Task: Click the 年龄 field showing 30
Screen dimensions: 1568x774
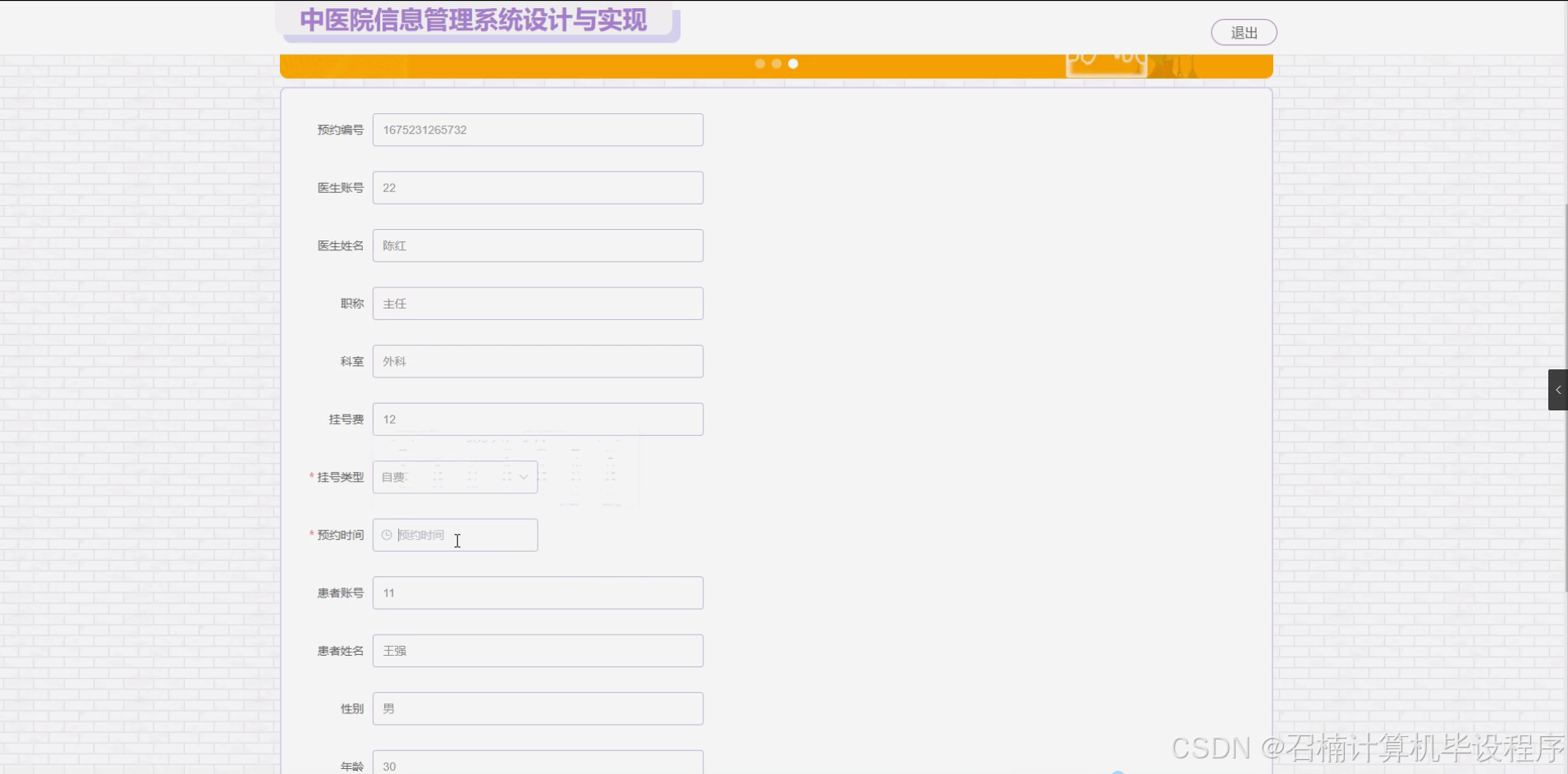Action: (x=538, y=763)
